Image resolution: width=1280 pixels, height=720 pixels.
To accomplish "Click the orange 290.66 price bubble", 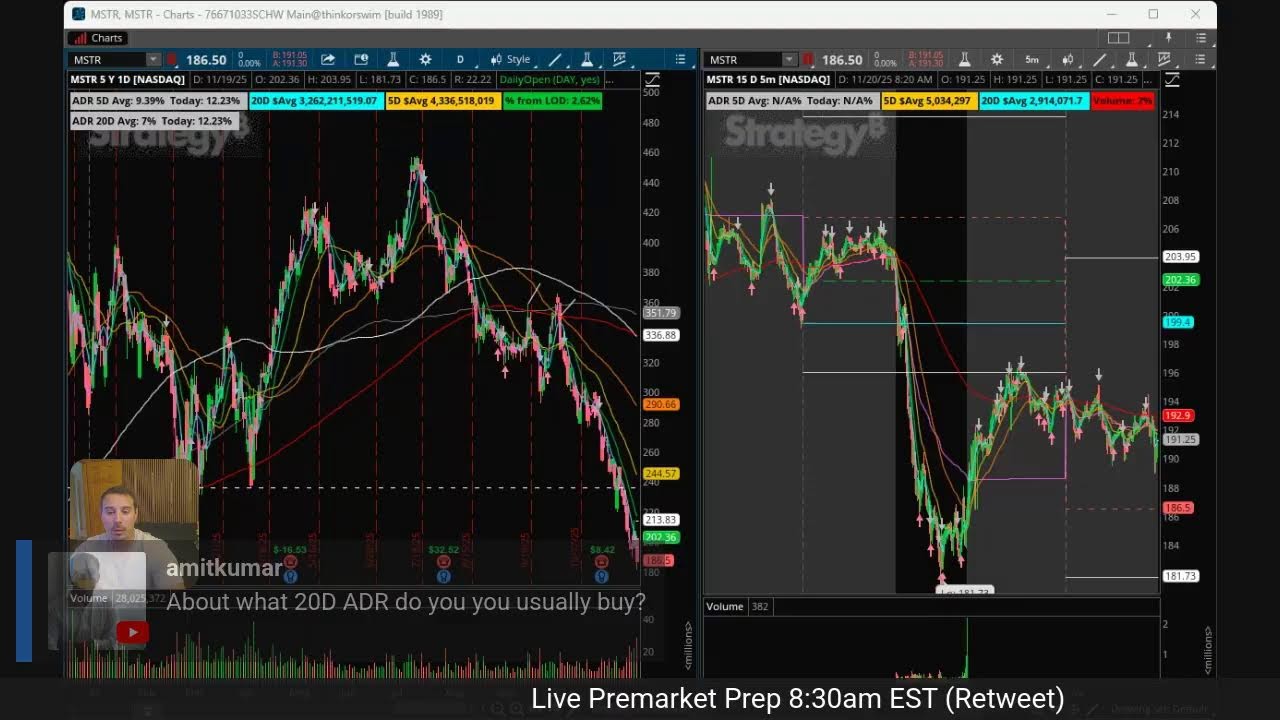I will 661,404.
